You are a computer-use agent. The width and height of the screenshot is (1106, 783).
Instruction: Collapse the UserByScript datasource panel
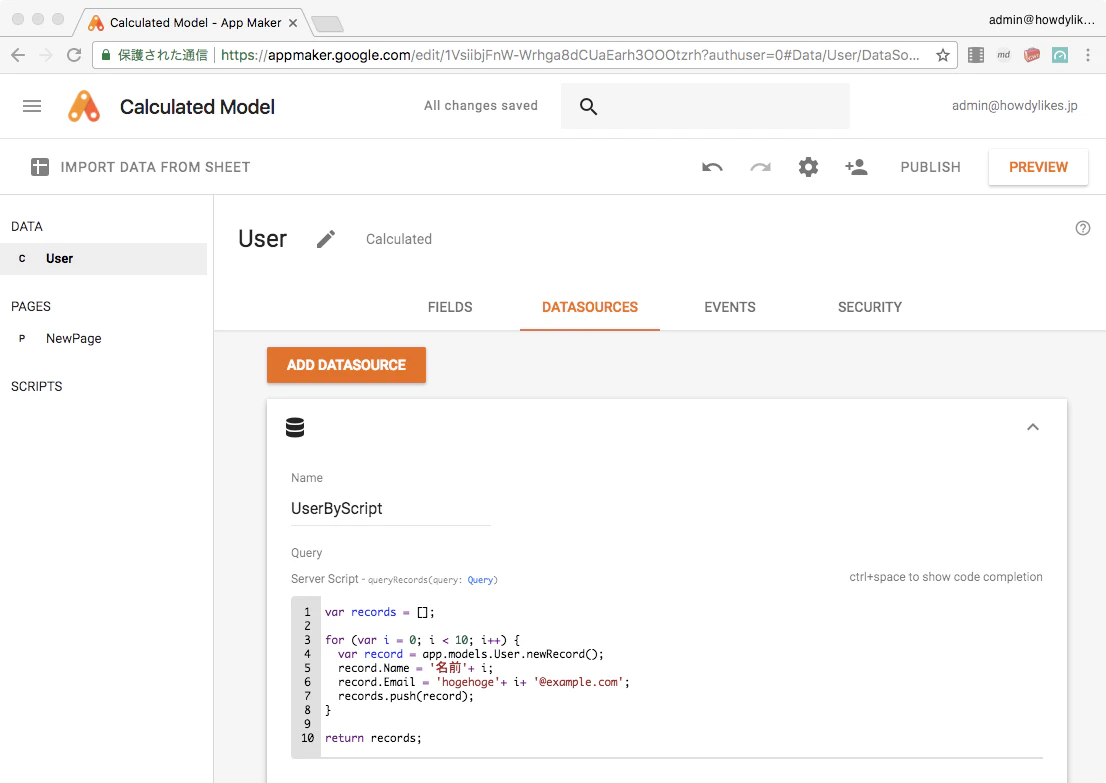[1033, 427]
